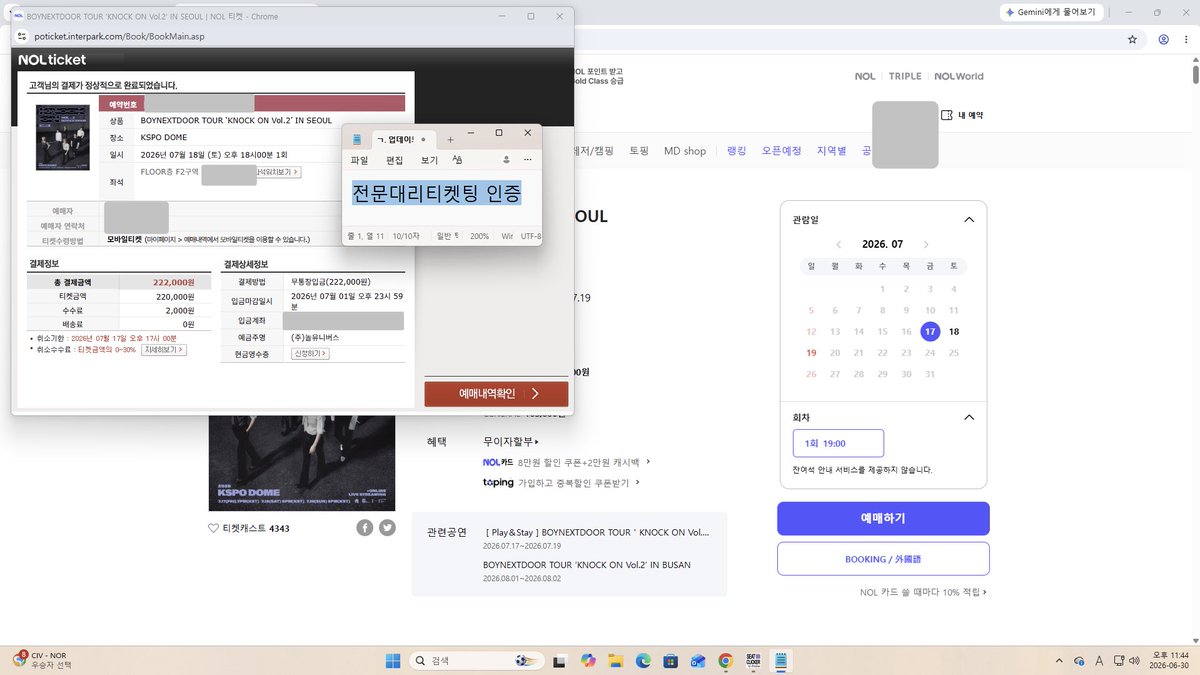Open Play&Stay BOYNEXTDOOR related show
Viewport: 1200px width, 675px height.
pyautogui.click(x=596, y=532)
